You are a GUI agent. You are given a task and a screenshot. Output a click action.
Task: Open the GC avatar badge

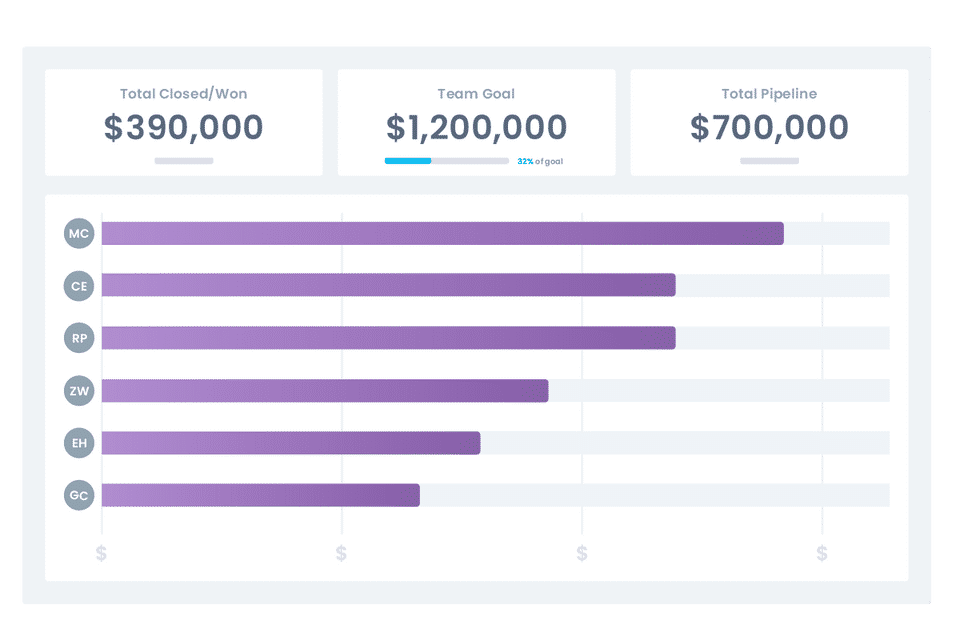(79, 495)
